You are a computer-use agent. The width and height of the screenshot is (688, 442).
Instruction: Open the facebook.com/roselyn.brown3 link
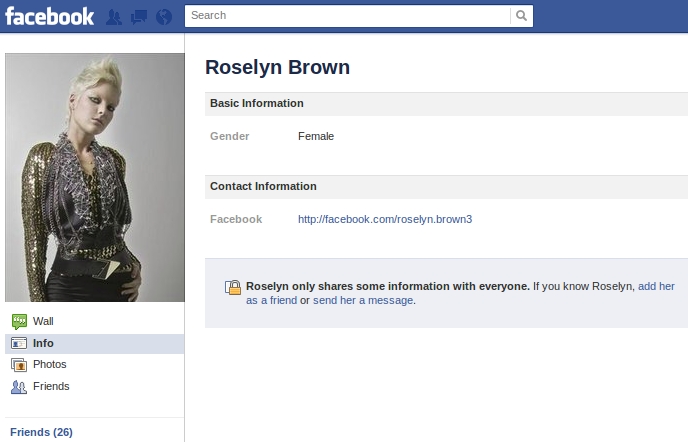coord(385,219)
